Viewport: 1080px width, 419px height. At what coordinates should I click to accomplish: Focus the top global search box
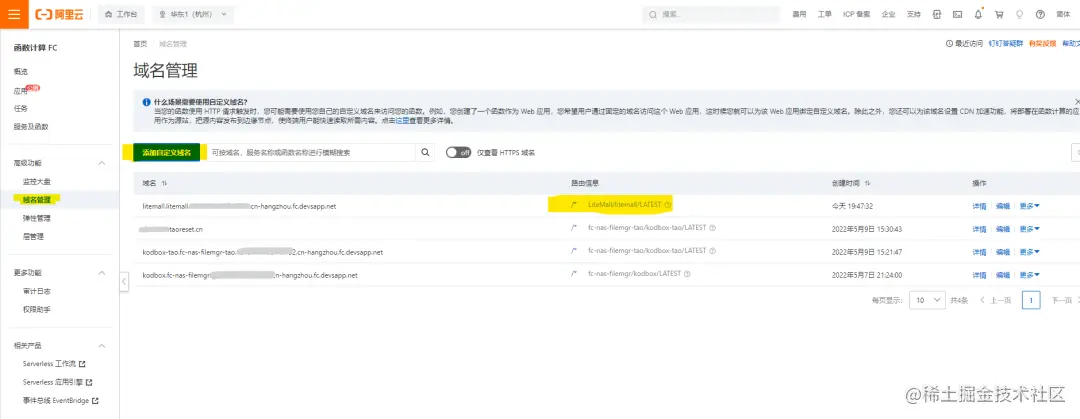(711, 14)
